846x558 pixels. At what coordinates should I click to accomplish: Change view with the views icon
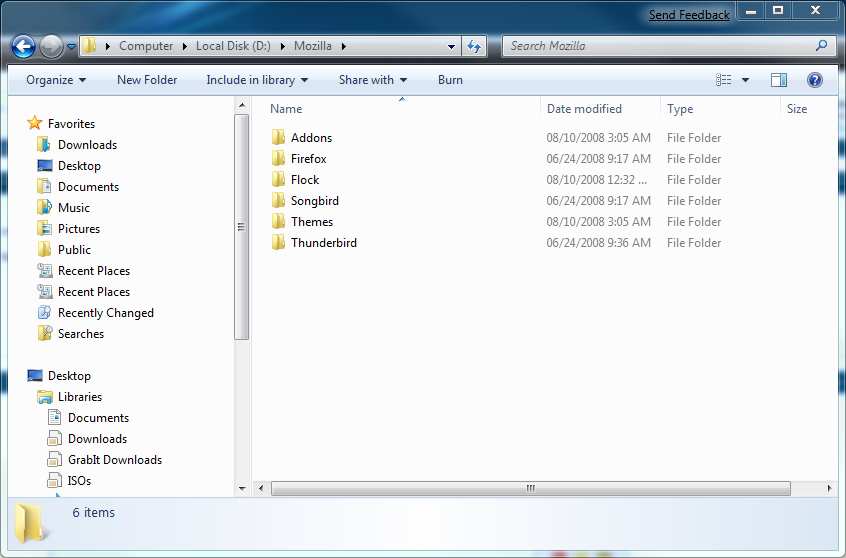pos(724,80)
